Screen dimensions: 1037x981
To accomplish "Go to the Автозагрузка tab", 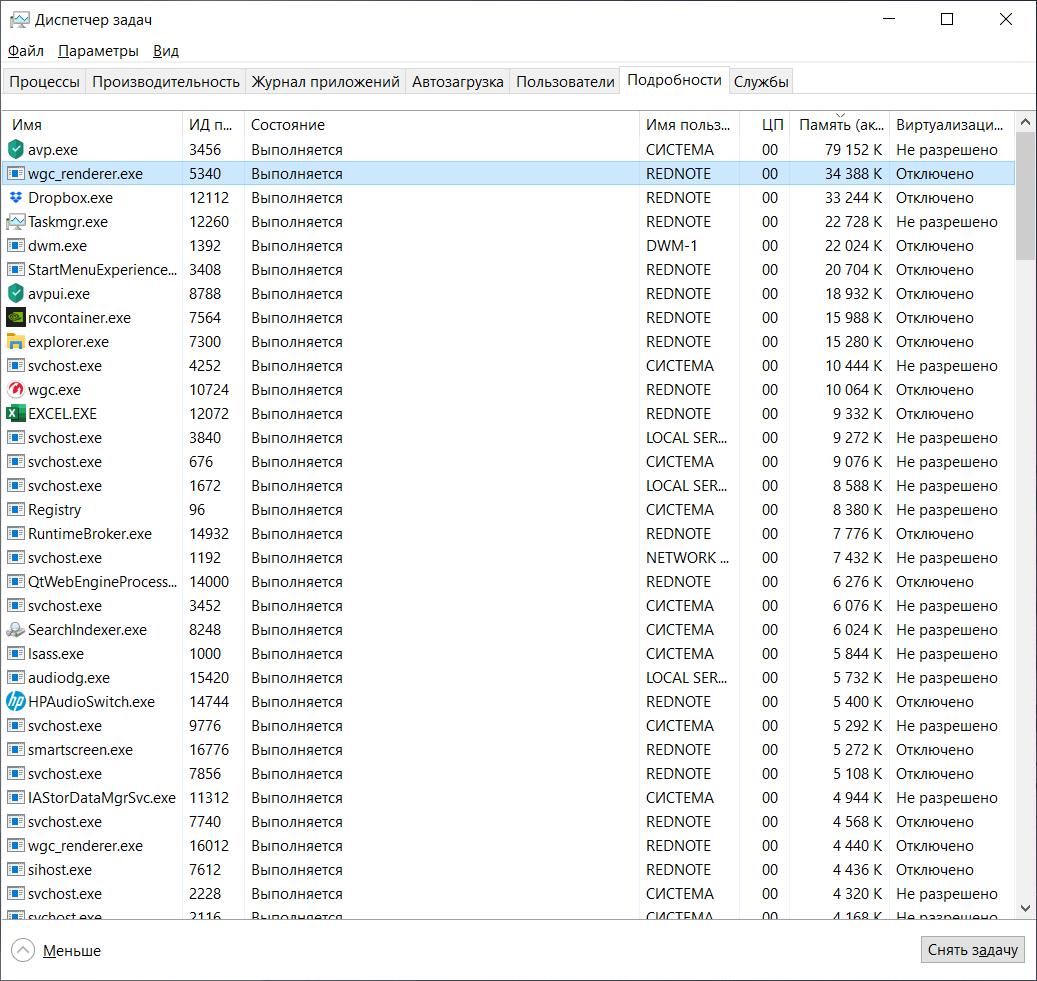I will 458,82.
